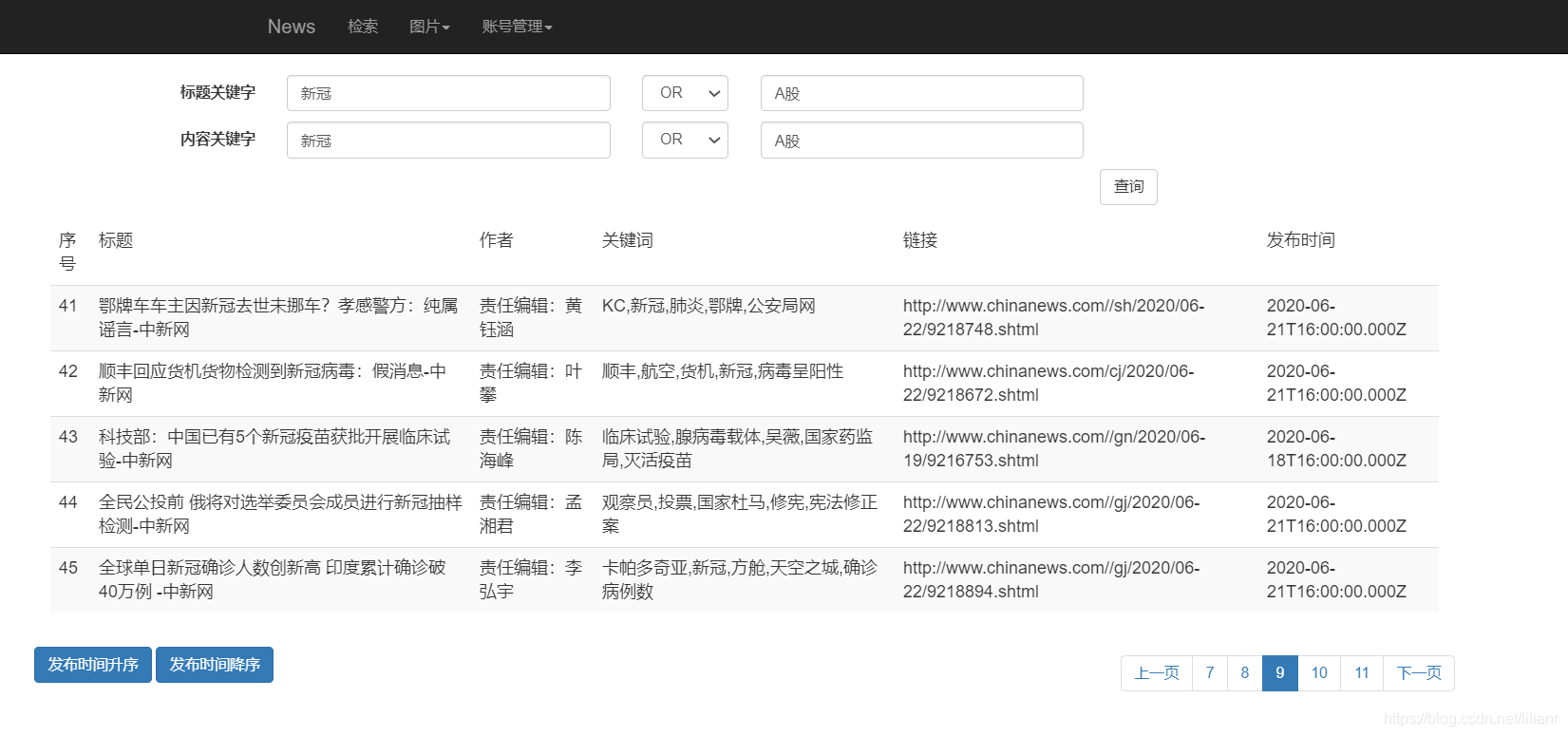Click the 序号 column header
Viewport: 1568px width, 736px height.
tap(67, 253)
